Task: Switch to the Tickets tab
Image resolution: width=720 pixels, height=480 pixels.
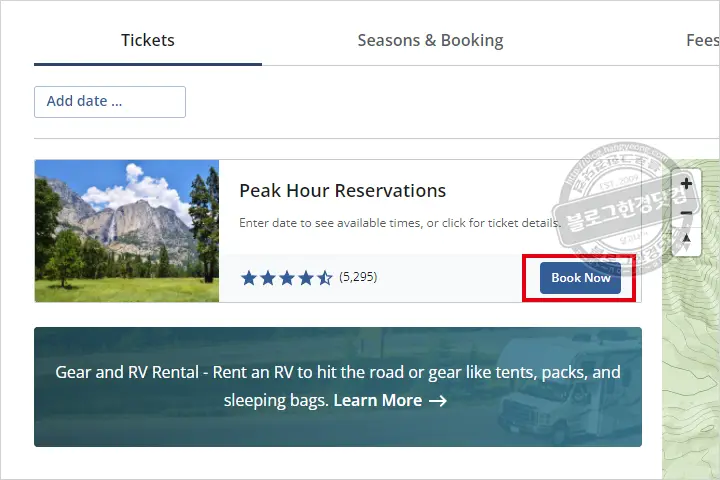Action: click(148, 41)
